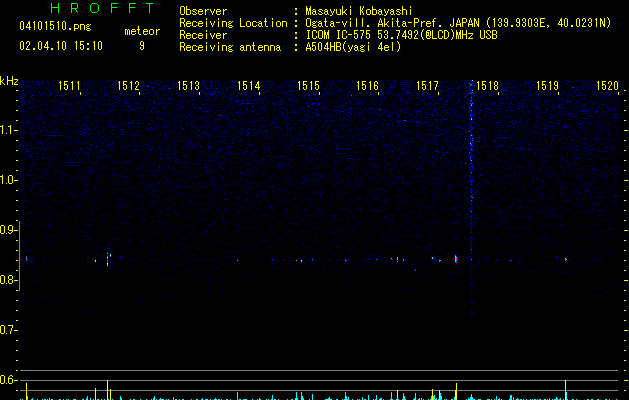Click the 1.0 kHz frequency label

[x=8, y=180]
